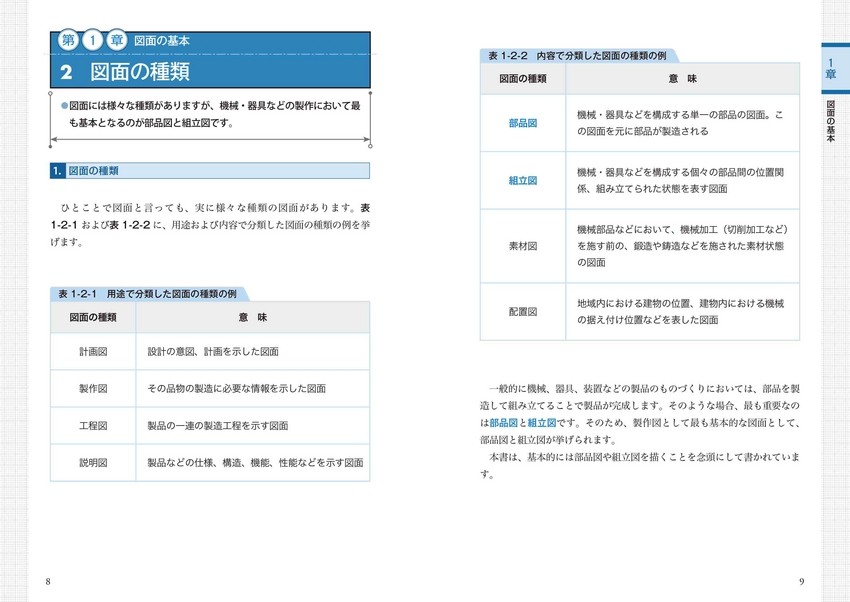Click the cell '製品の一連の製造工程を示す図面'
This screenshot has width=850, height=602.
tap(253, 425)
